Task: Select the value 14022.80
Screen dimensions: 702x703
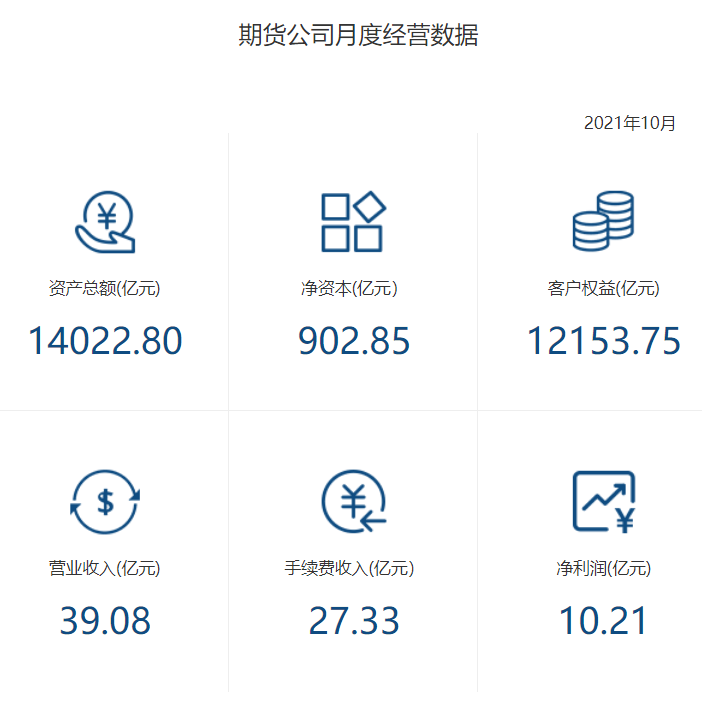Action: (x=105, y=341)
